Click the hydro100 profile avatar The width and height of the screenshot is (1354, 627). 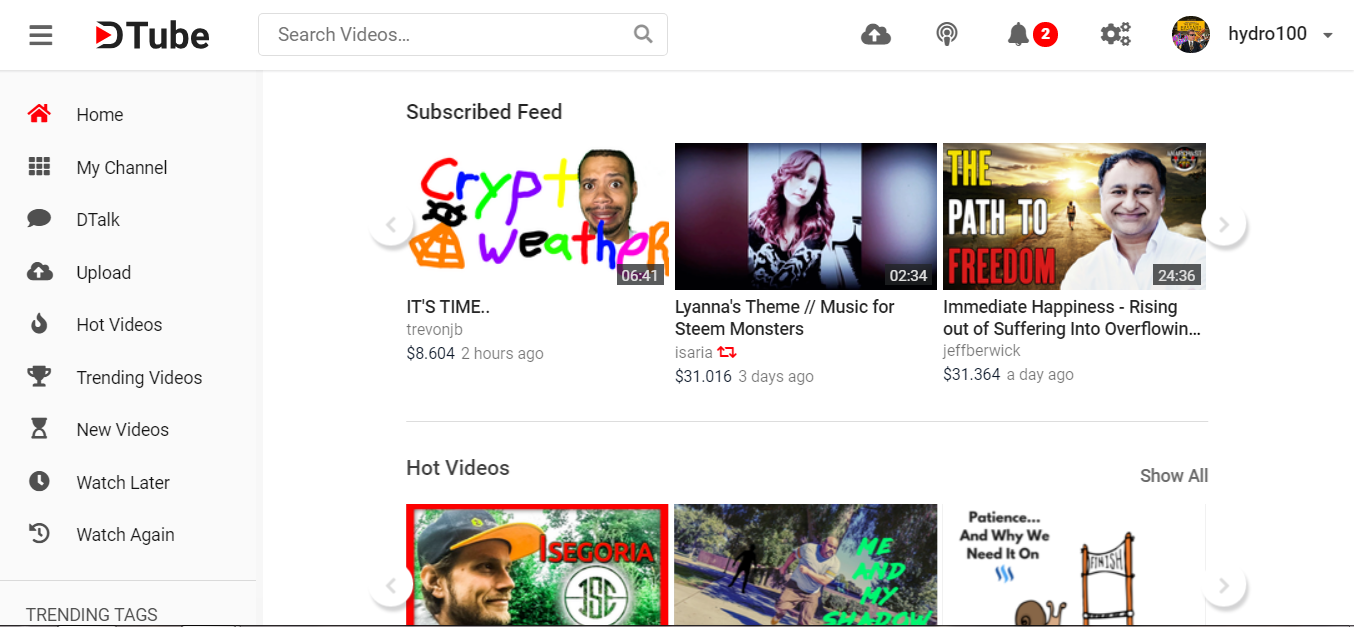click(1191, 35)
